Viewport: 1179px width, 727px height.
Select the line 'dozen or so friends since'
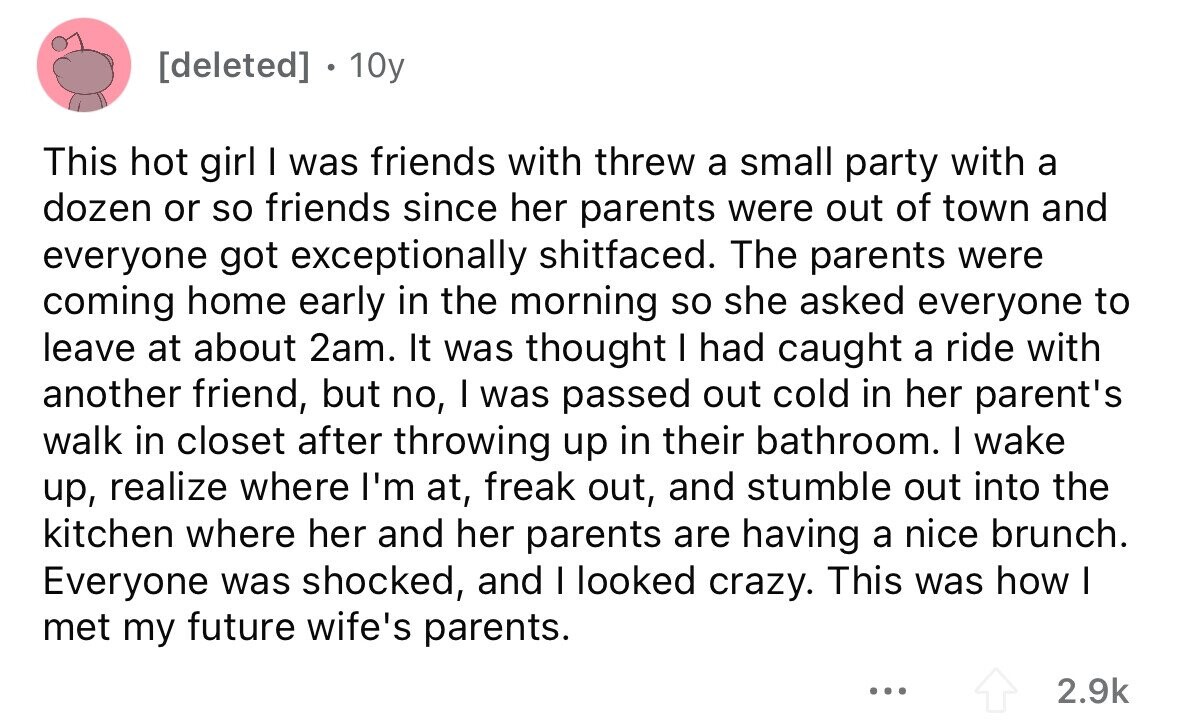(575, 208)
